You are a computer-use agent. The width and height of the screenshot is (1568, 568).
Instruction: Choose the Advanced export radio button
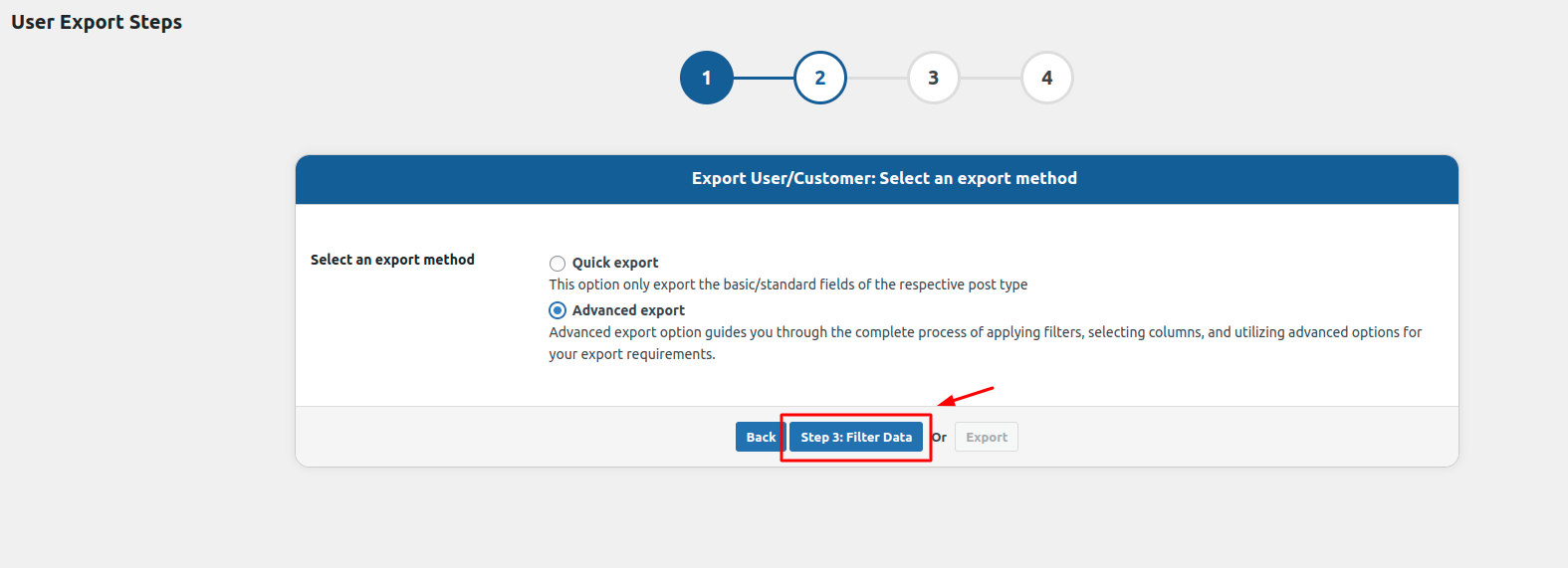[558, 310]
